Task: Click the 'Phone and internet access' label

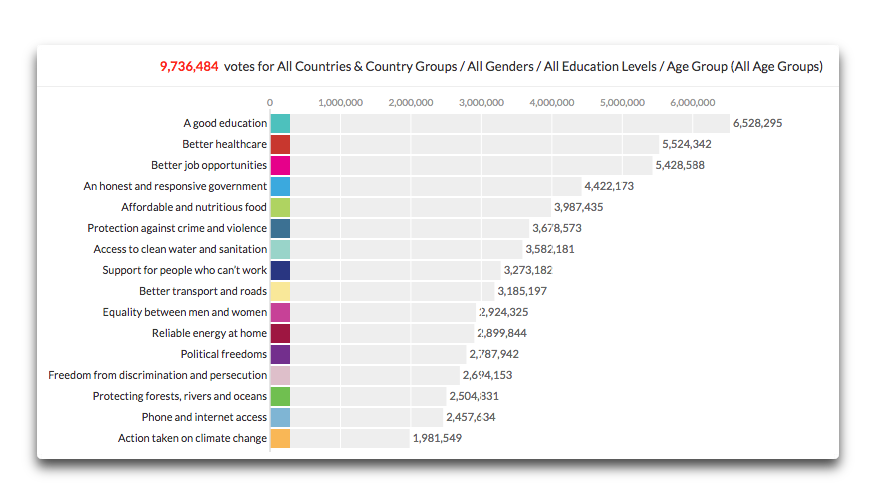Action: [204, 417]
